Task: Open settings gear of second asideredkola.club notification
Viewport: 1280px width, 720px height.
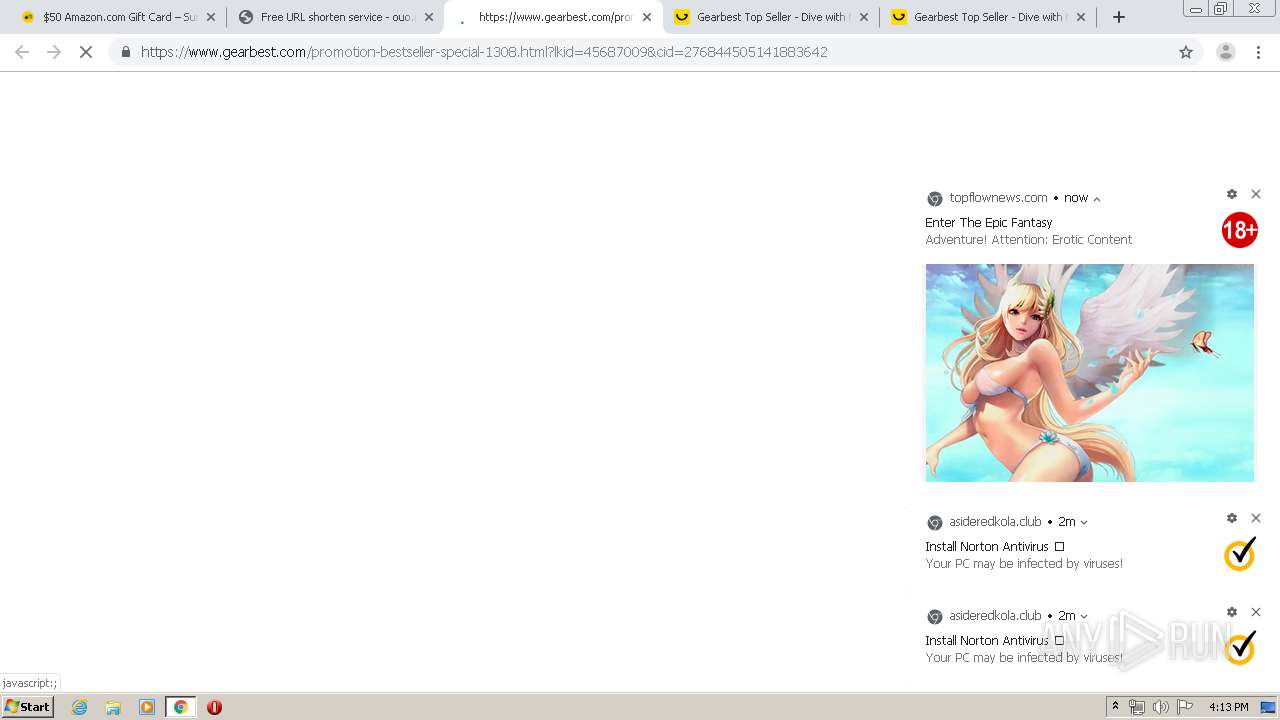Action: tap(1232, 612)
